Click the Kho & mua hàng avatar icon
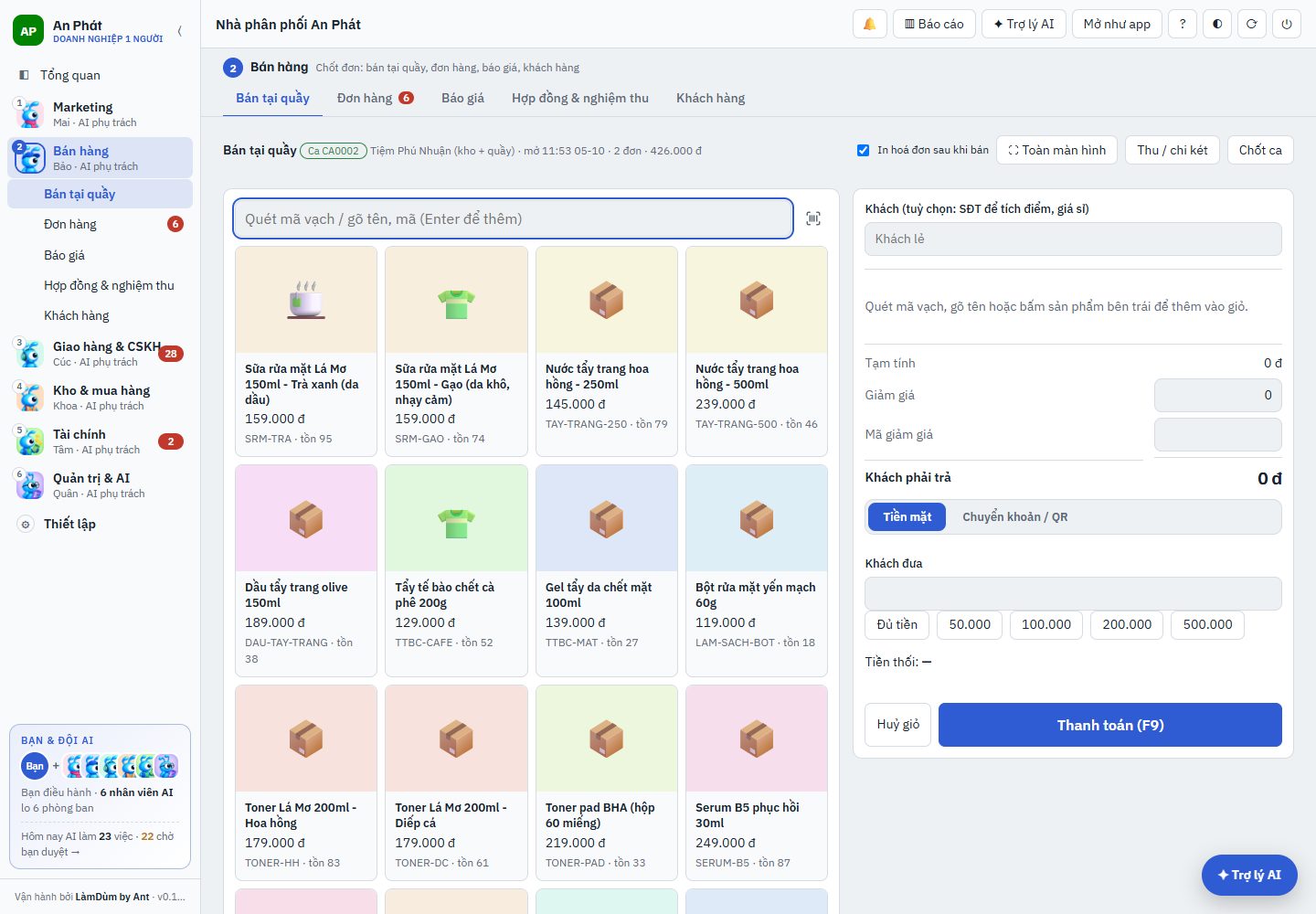 [30, 398]
